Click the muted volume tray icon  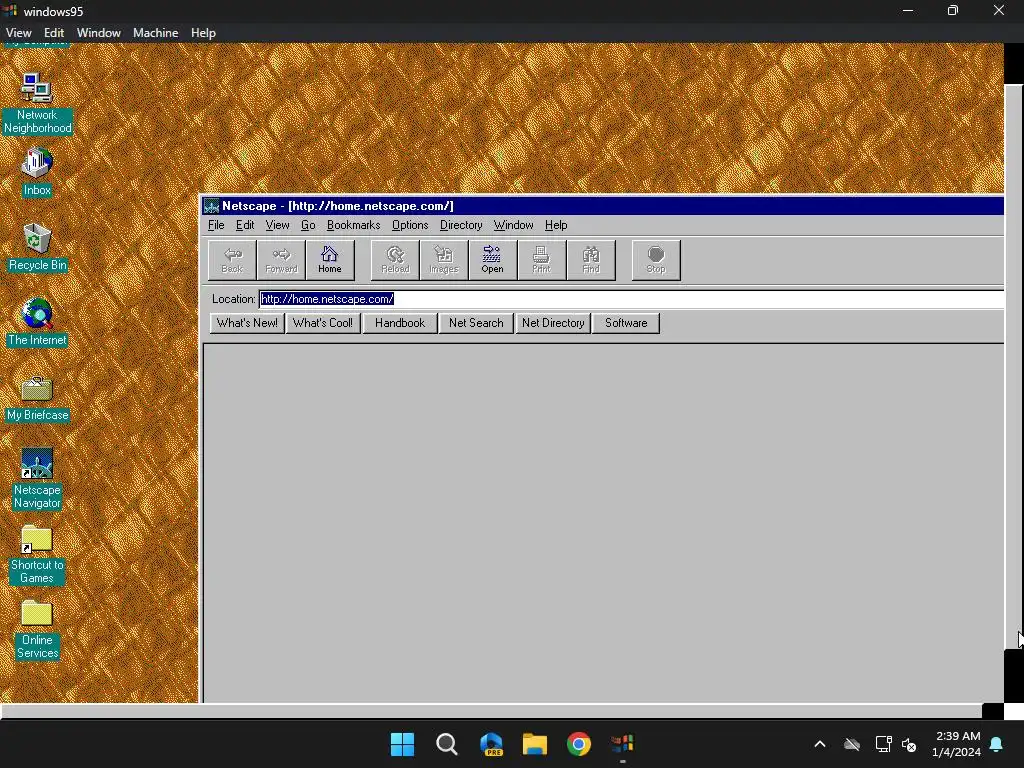tap(908, 744)
